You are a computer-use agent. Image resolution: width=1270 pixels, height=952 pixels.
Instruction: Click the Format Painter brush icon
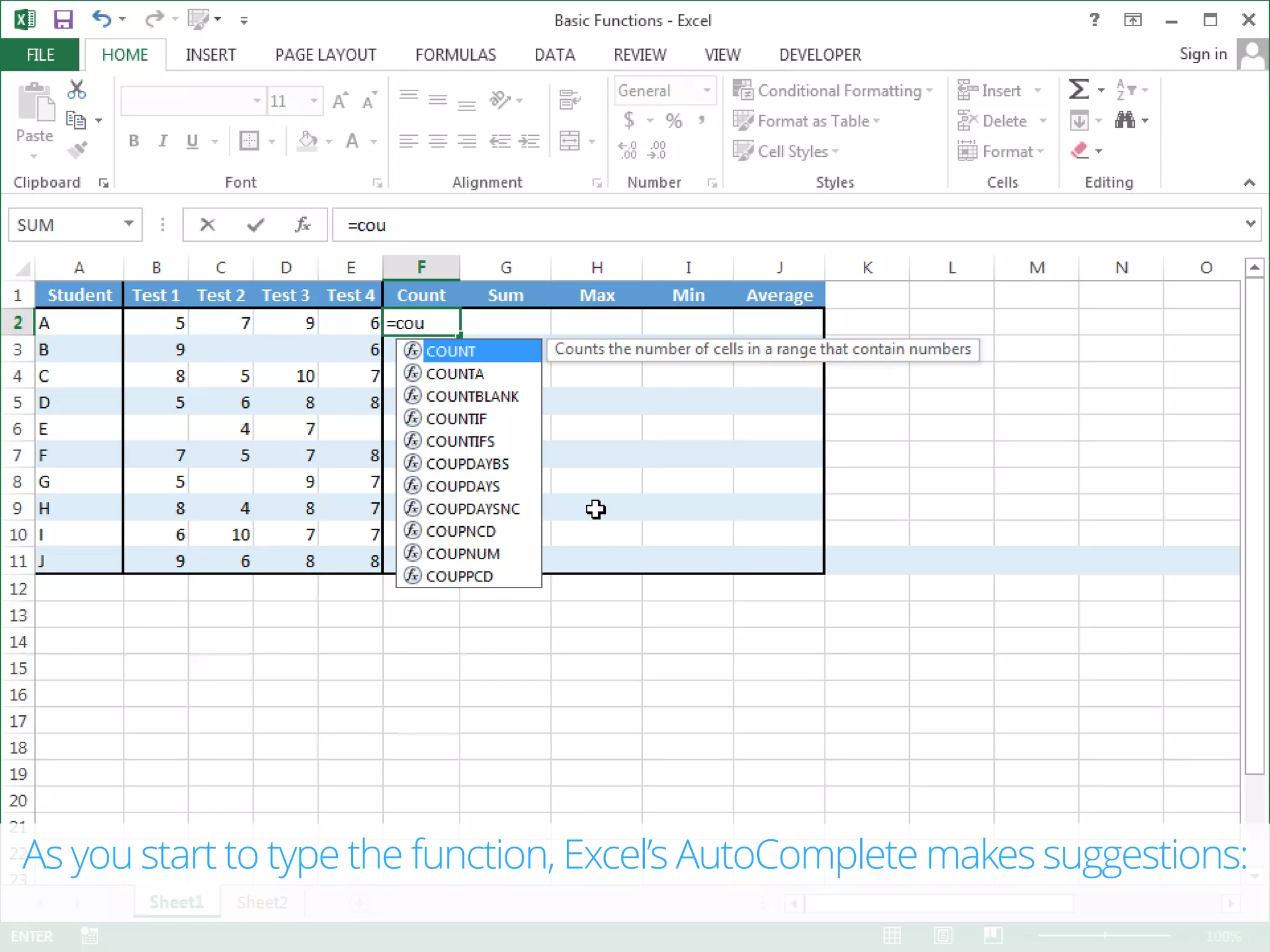tap(78, 149)
